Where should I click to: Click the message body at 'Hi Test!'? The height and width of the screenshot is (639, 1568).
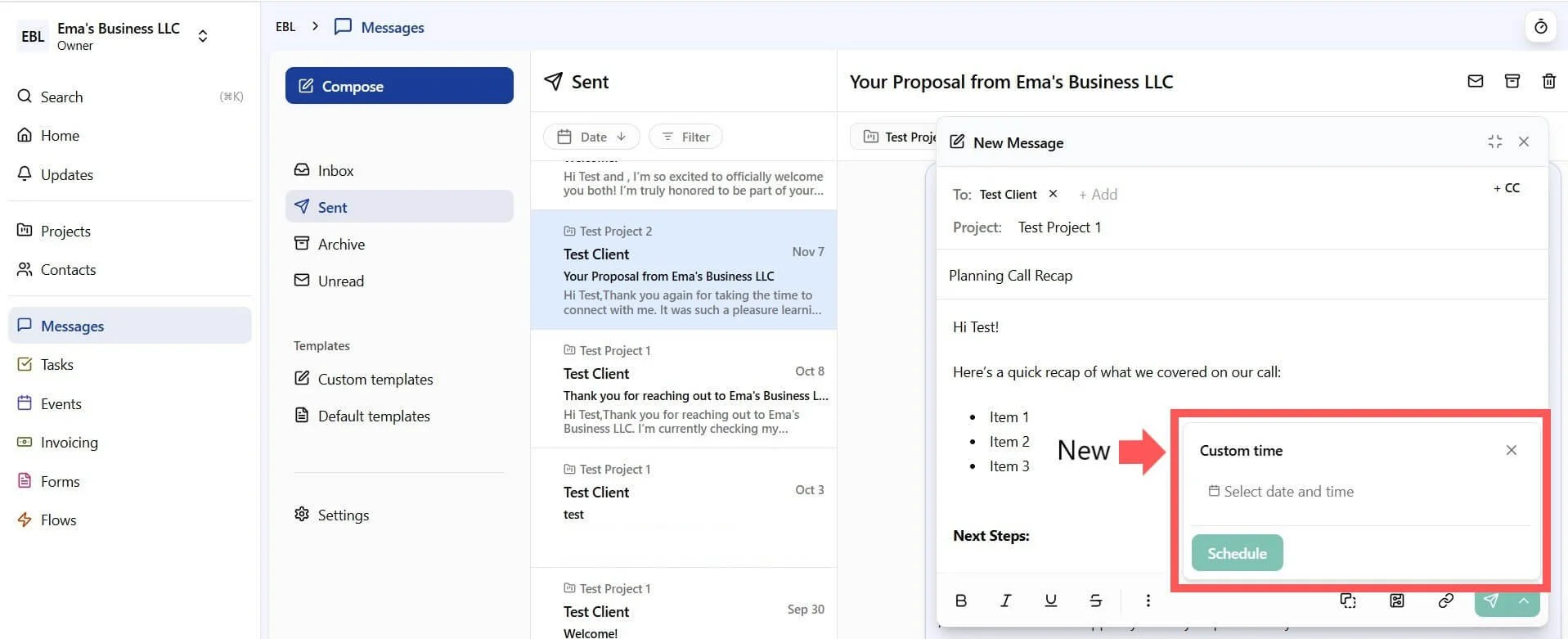point(975,326)
